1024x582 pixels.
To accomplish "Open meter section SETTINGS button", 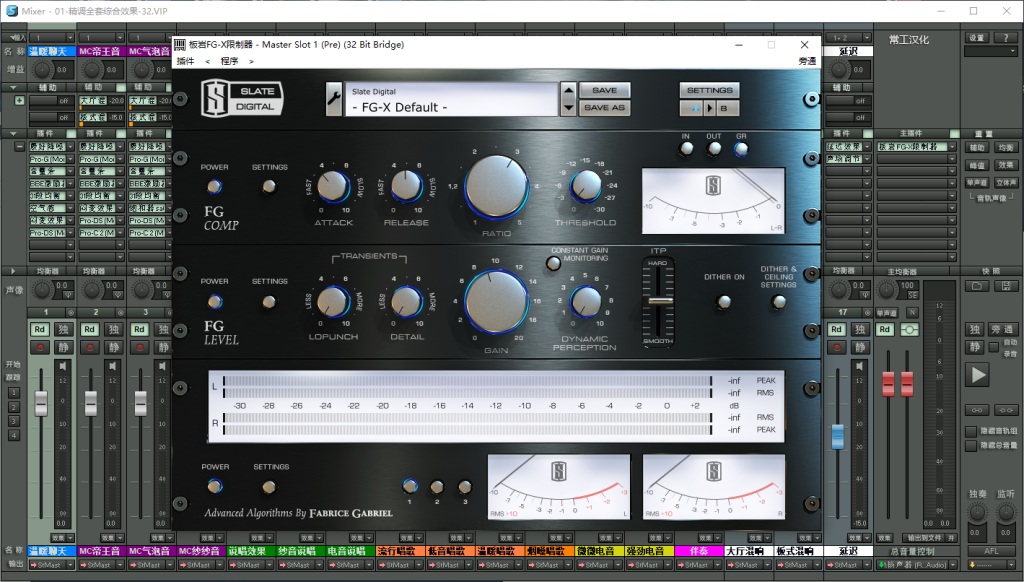I will (269, 487).
